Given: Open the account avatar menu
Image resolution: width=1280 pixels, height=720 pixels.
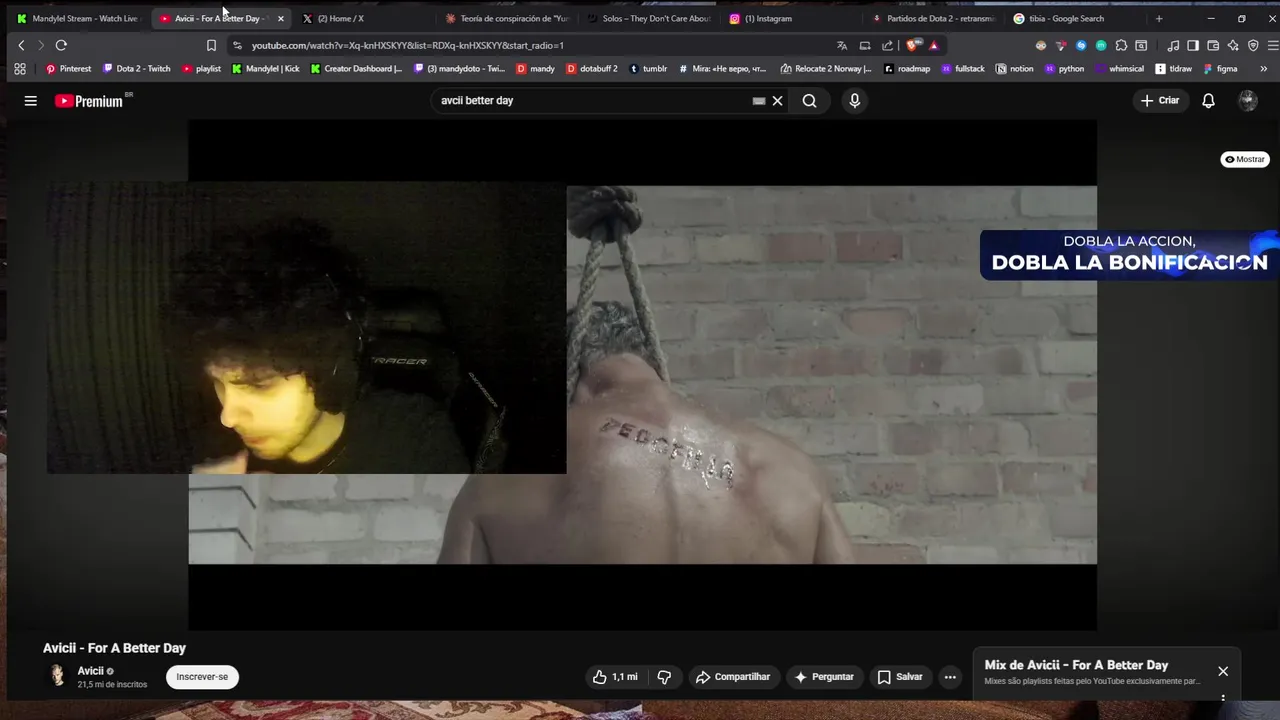Looking at the screenshot, I should 1247,100.
